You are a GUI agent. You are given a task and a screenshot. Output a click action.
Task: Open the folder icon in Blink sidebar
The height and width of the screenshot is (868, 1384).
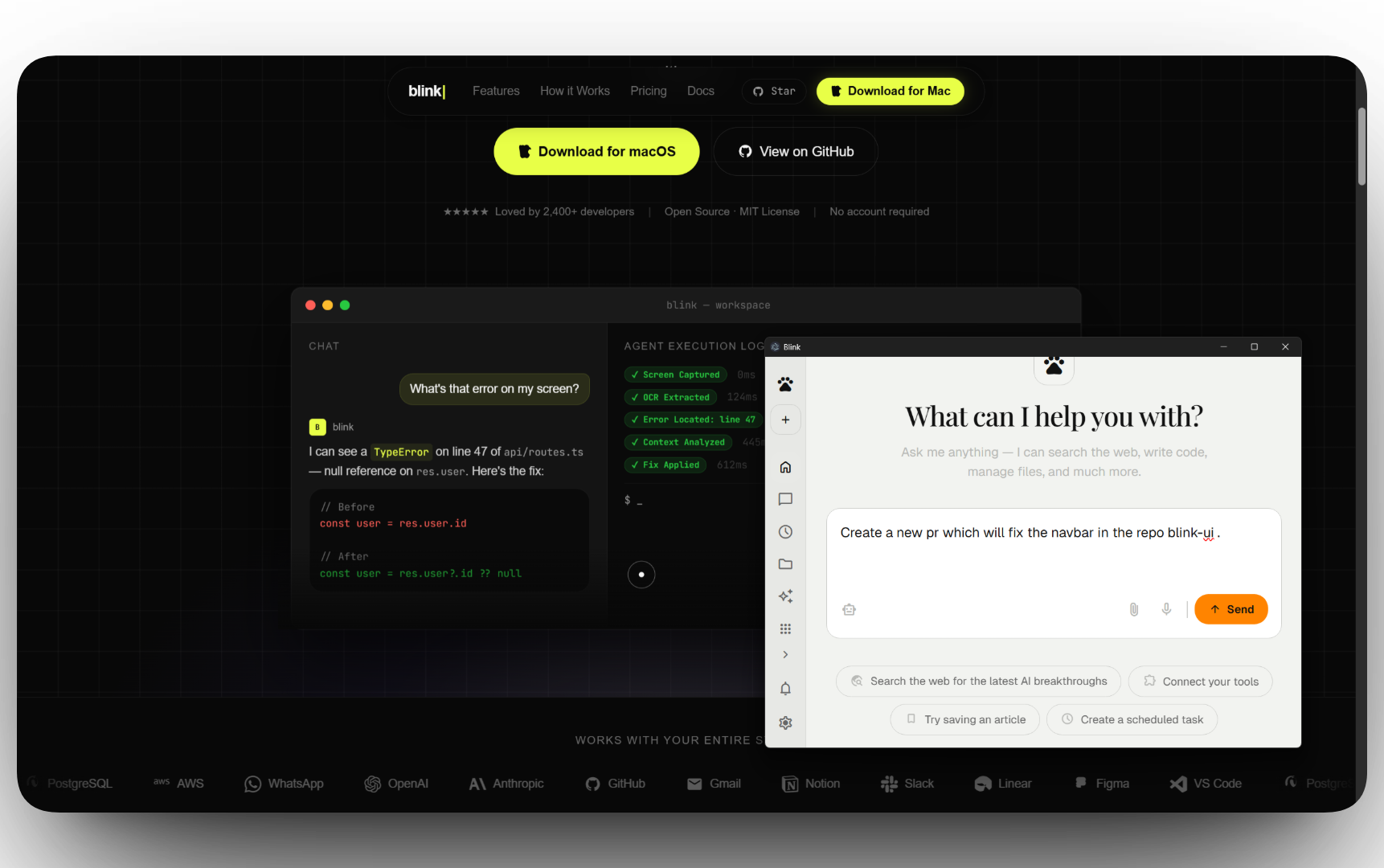(x=785, y=564)
